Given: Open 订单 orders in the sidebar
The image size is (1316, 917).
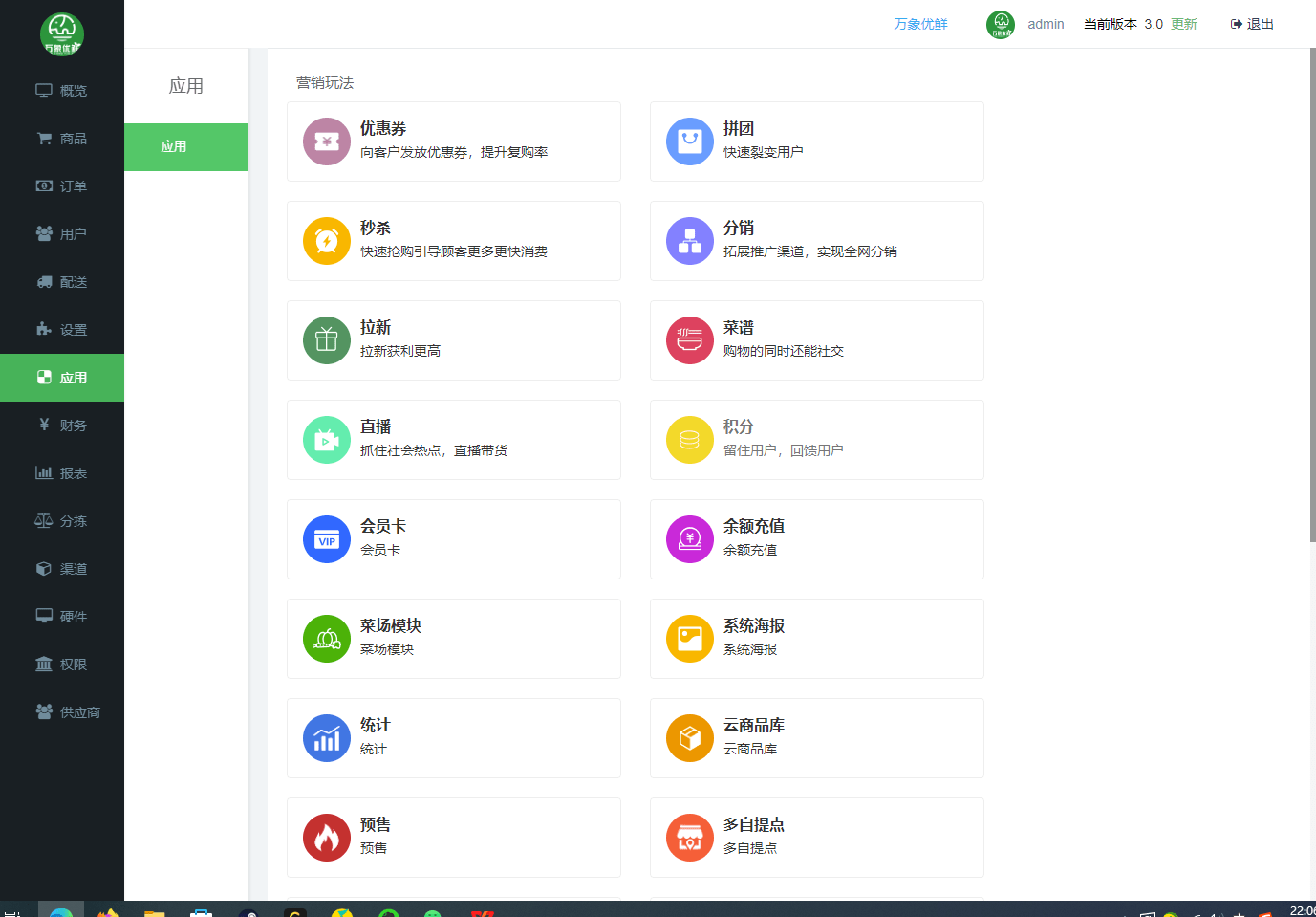Looking at the screenshot, I should pyautogui.click(x=62, y=186).
